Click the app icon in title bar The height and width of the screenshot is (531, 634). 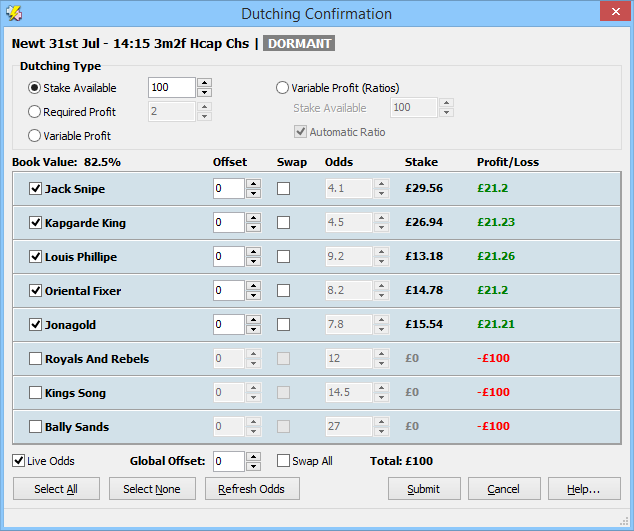[13, 13]
